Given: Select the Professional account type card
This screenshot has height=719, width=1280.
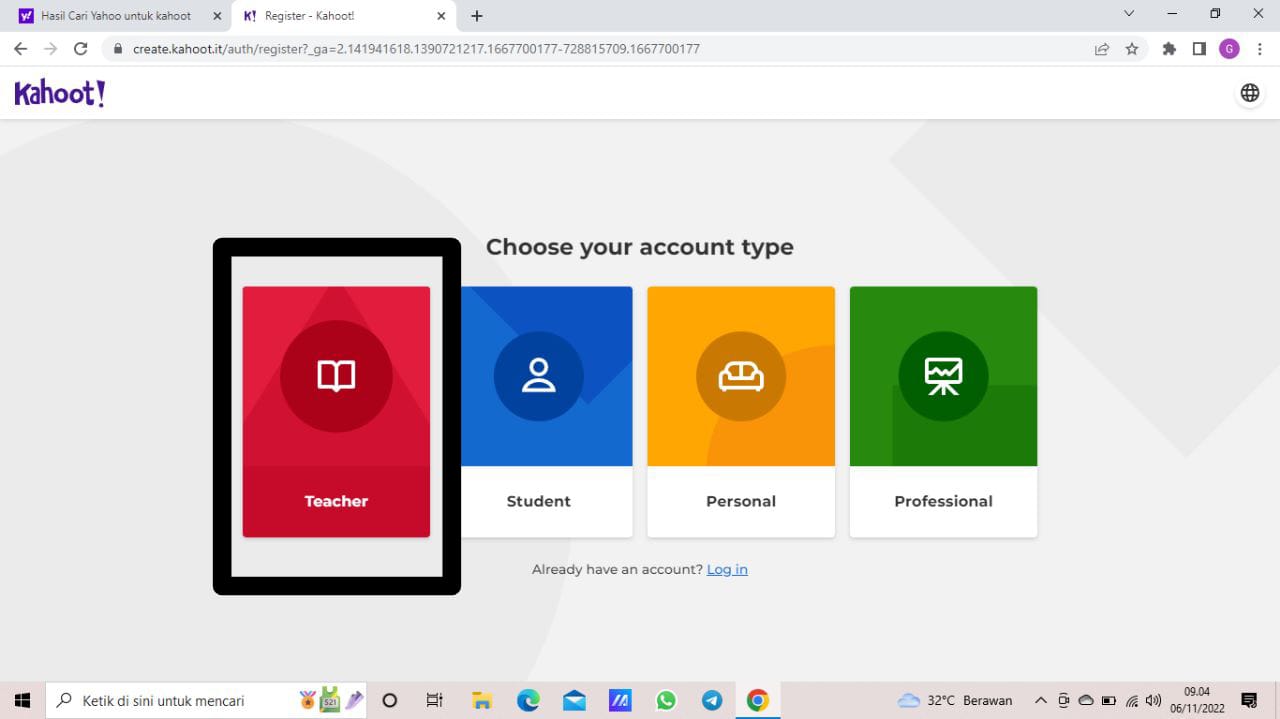Looking at the screenshot, I should pyautogui.click(x=943, y=412).
